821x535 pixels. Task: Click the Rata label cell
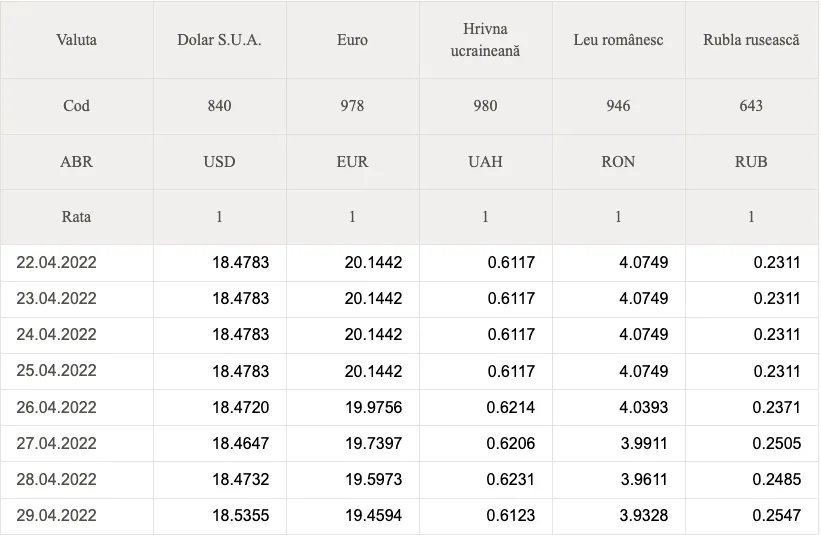click(x=76, y=217)
